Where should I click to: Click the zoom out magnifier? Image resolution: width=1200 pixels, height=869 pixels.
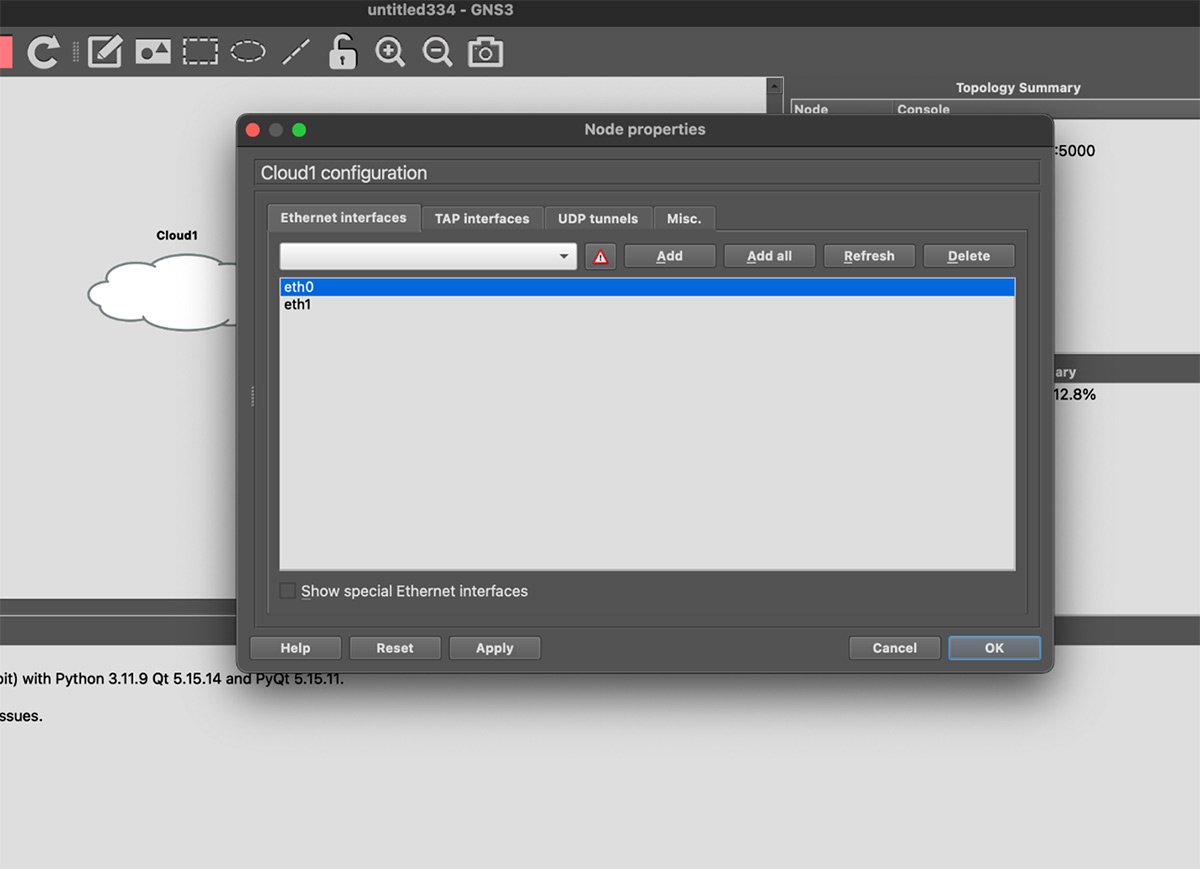(x=437, y=51)
